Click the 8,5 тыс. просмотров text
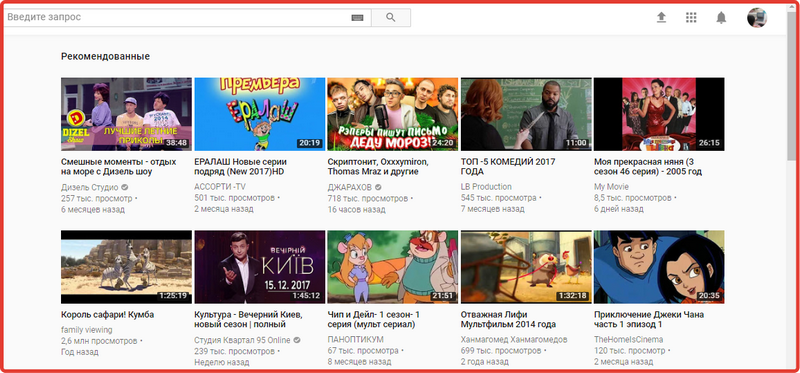Screen dimensions: 800x373 [633, 198]
